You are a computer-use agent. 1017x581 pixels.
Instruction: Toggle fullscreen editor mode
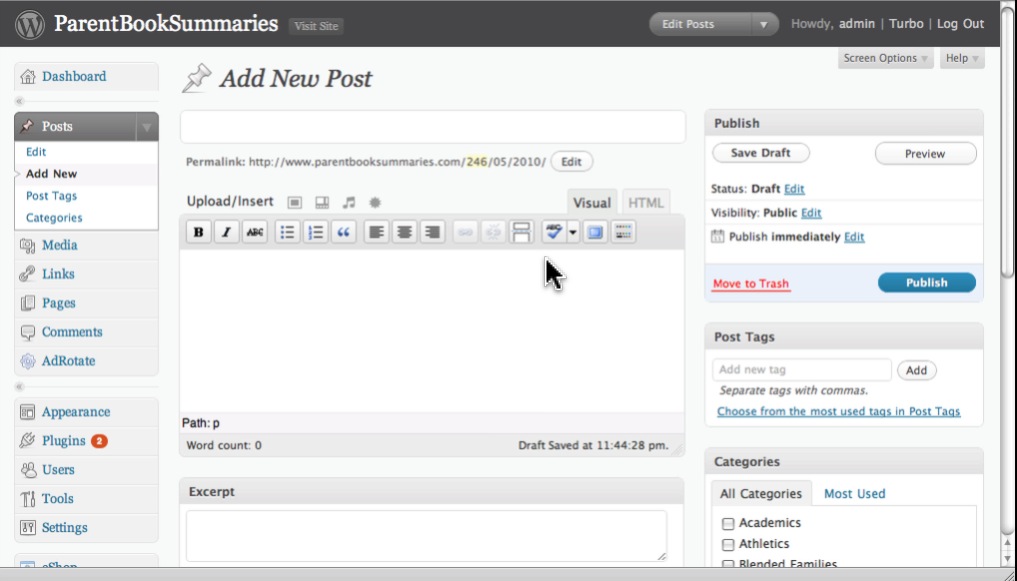coord(595,232)
